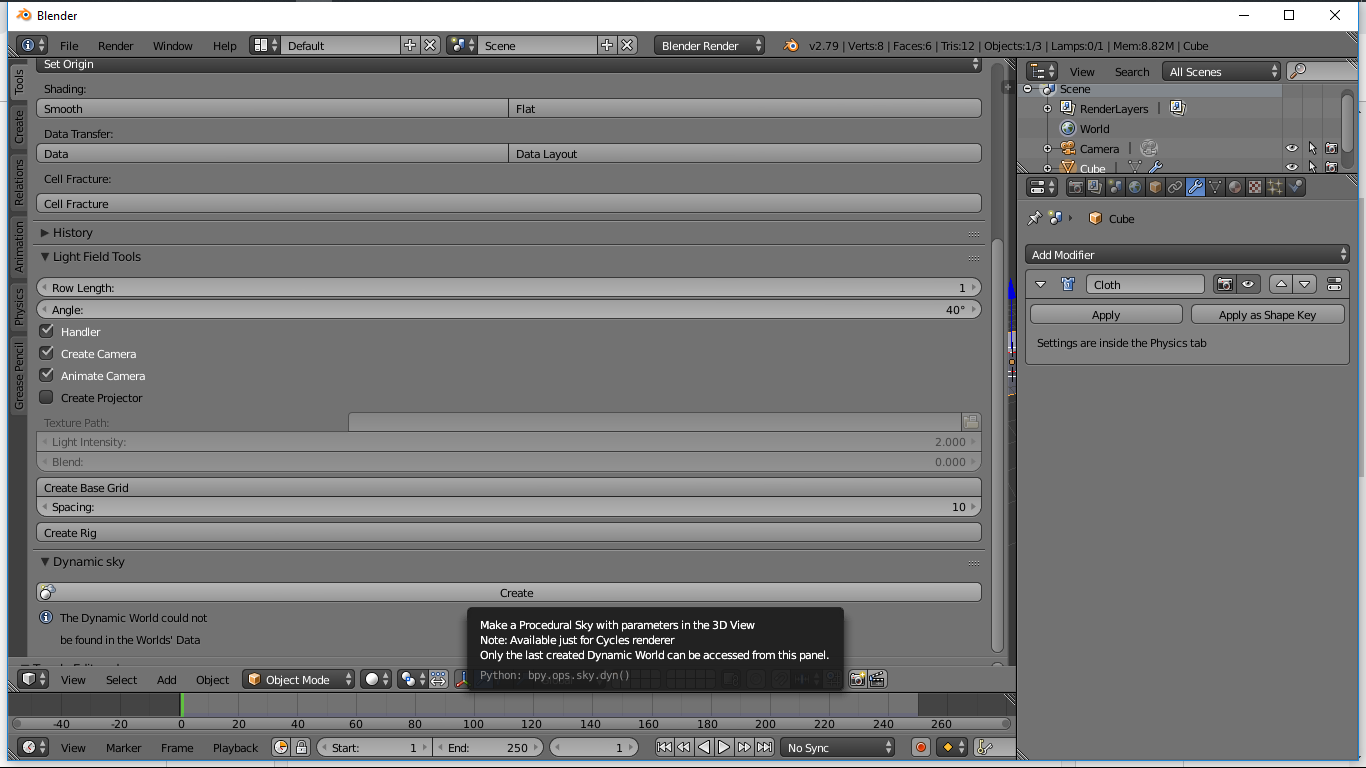Open the File menu

pos(69,45)
